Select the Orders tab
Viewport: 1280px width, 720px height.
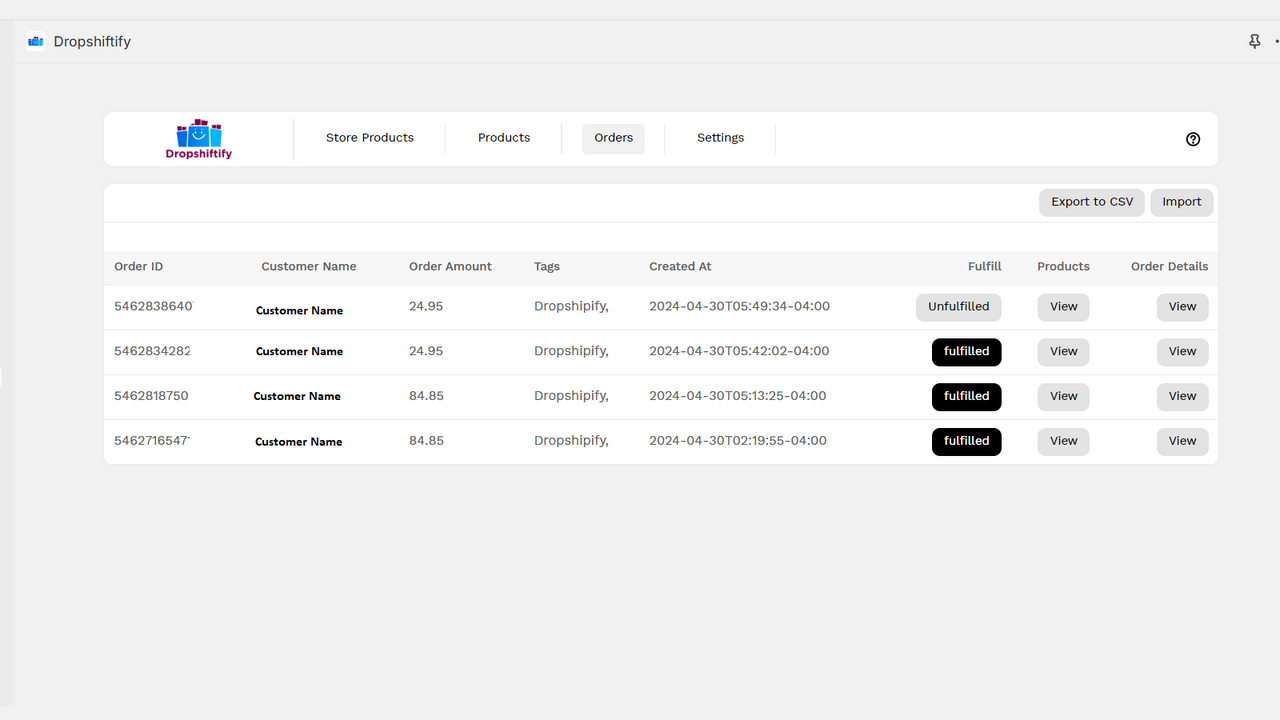[614, 138]
